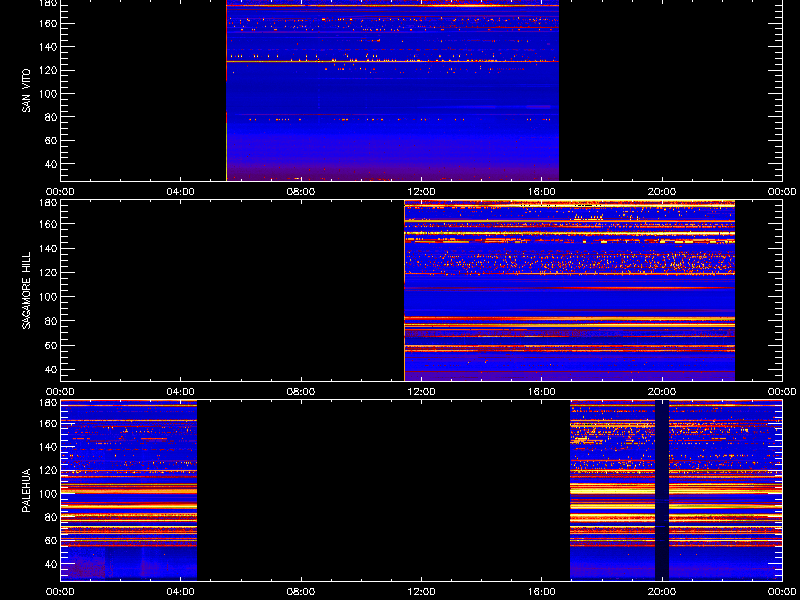Click the 12:00 time label under the Sagamore Hill plot
Viewport: 800px width, 600px height.
[421, 392]
